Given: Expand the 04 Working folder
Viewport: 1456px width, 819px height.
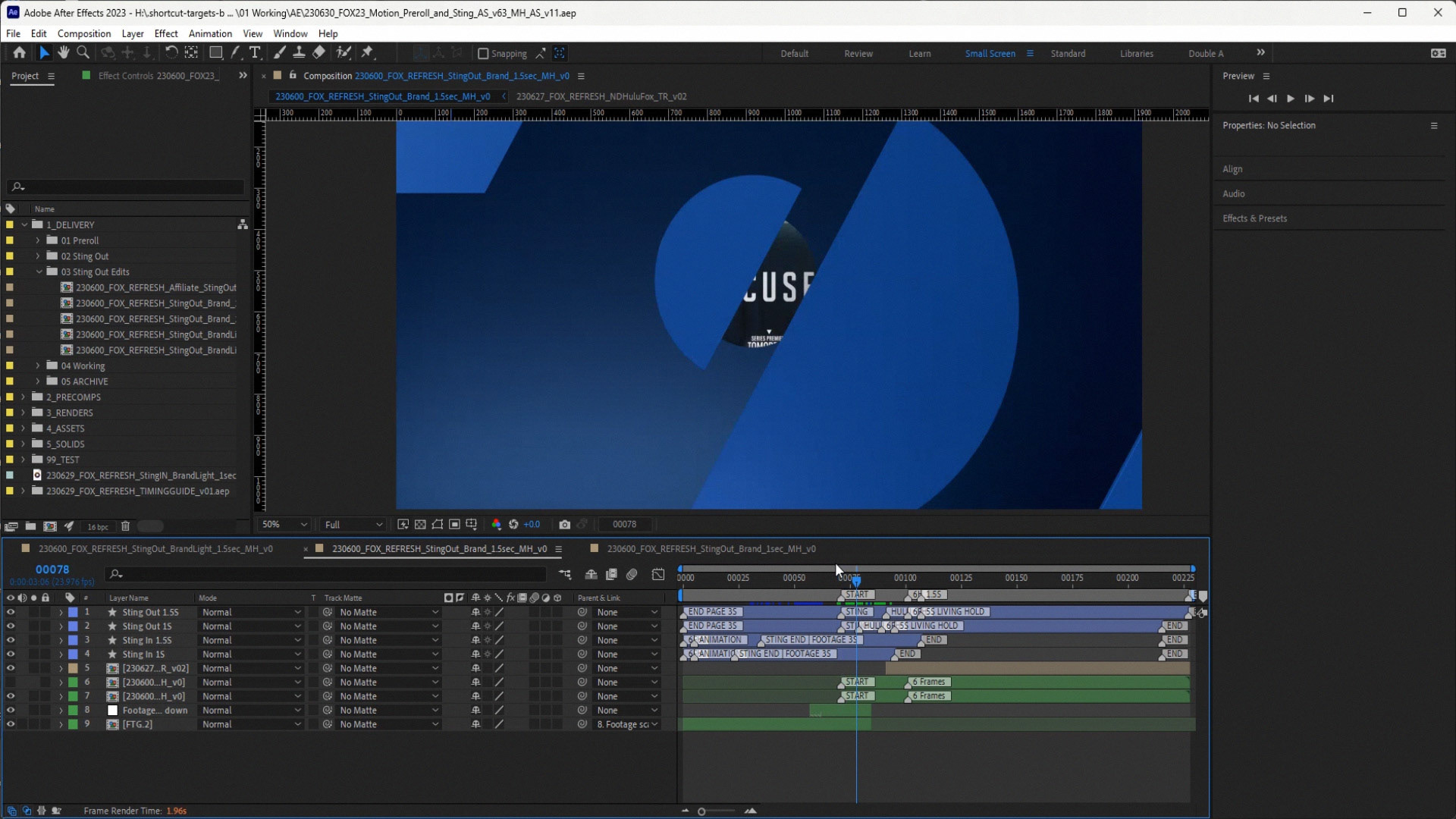Looking at the screenshot, I should (x=38, y=366).
